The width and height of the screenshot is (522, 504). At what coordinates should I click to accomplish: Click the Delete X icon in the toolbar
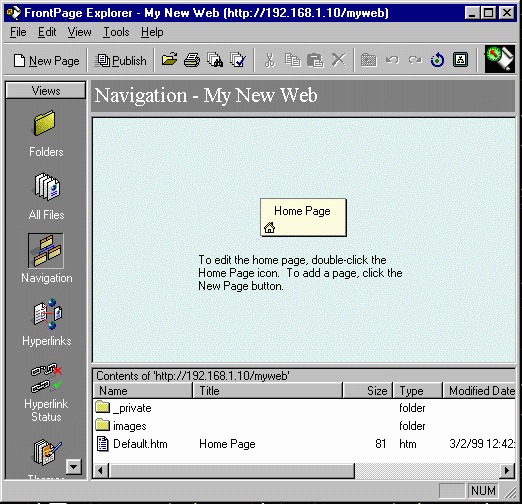point(338,60)
